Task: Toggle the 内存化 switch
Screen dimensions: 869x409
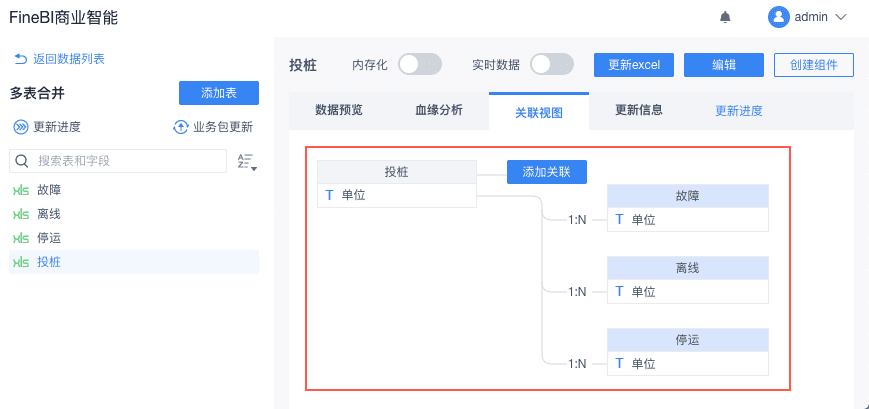Action: pos(420,65)
